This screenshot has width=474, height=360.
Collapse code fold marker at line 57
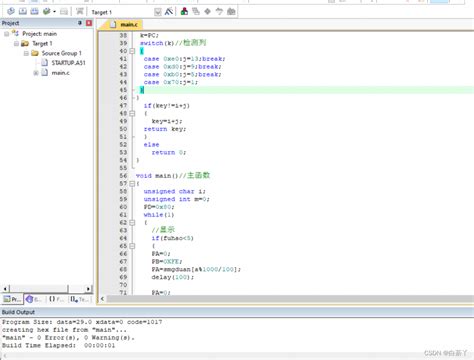(132, 183)
